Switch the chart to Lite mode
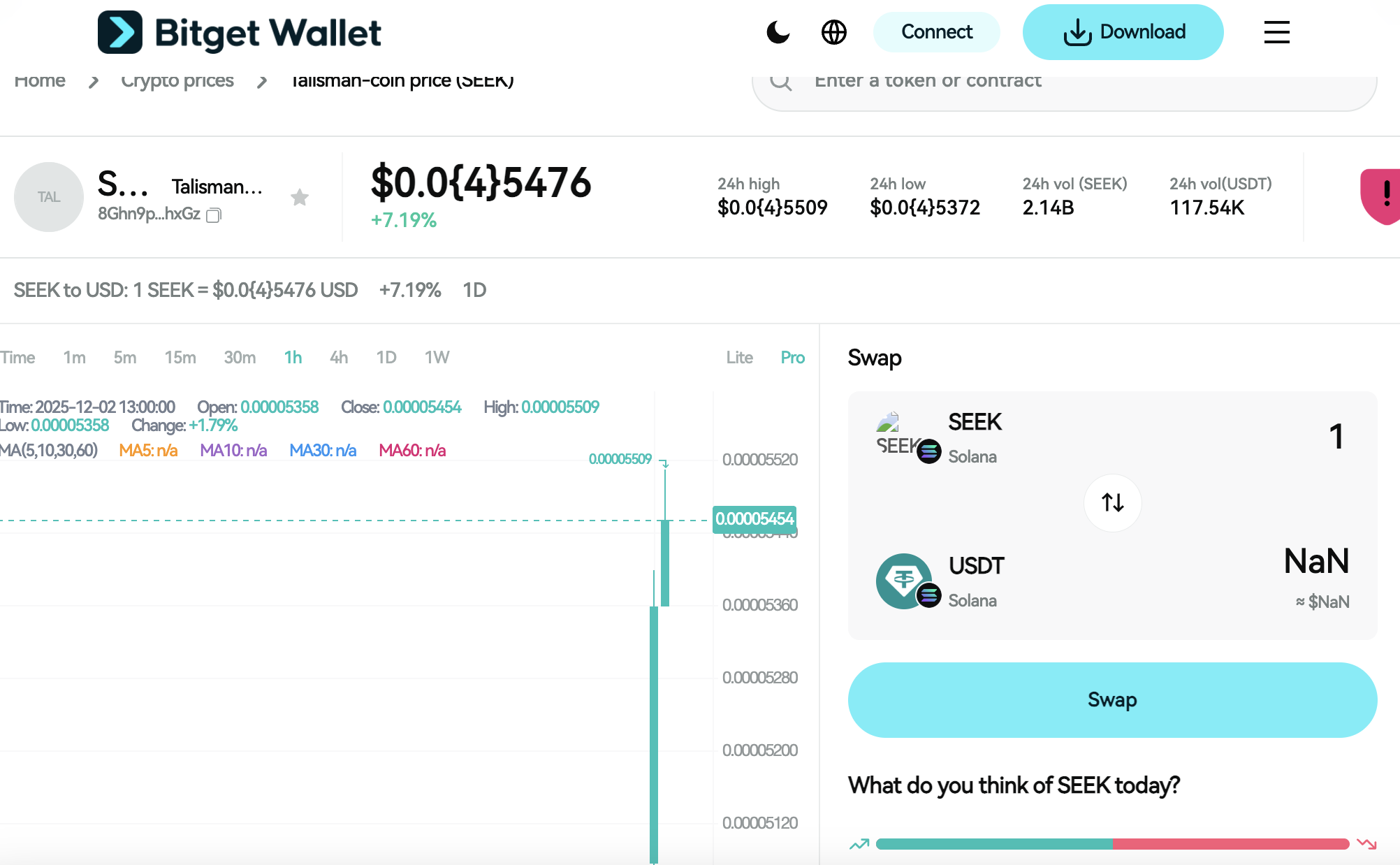 pyautogui.click(x=739, y=357)
